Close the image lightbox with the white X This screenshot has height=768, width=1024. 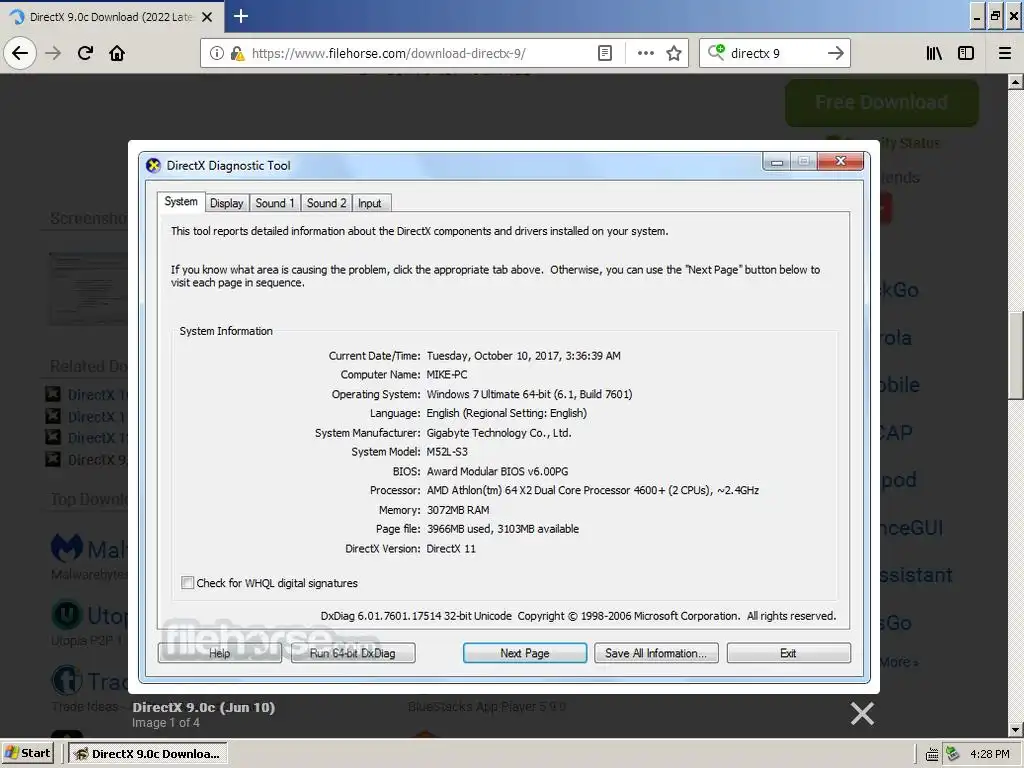point(862,713)
